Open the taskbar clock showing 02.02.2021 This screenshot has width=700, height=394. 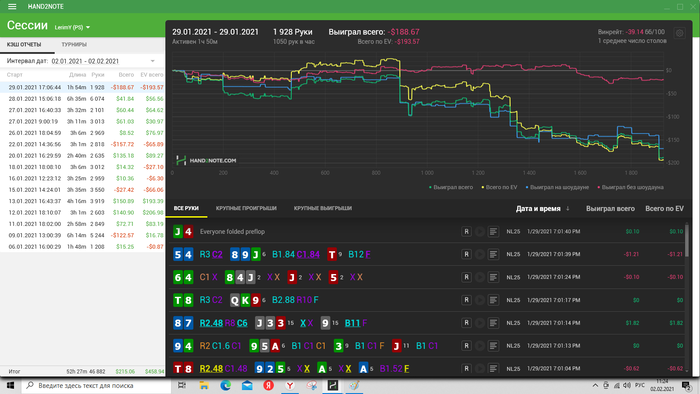point(662,385)
